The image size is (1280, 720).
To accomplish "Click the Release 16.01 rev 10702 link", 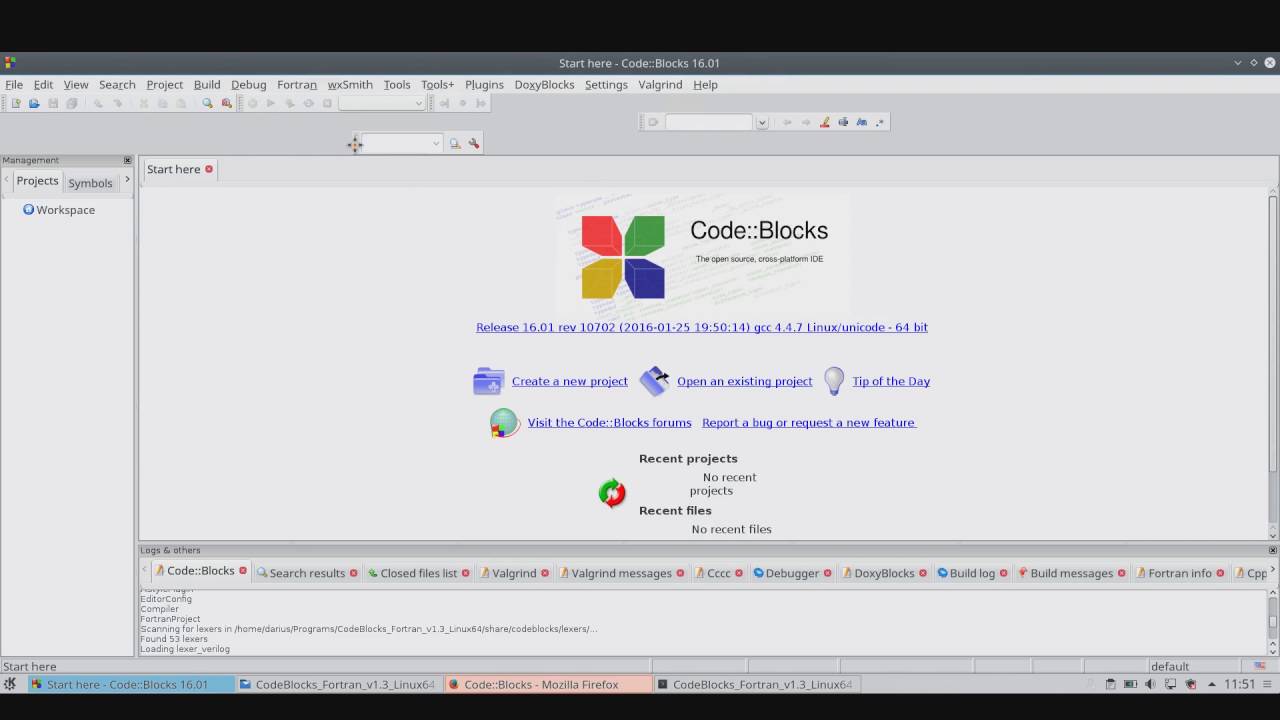I will (702, 327).
